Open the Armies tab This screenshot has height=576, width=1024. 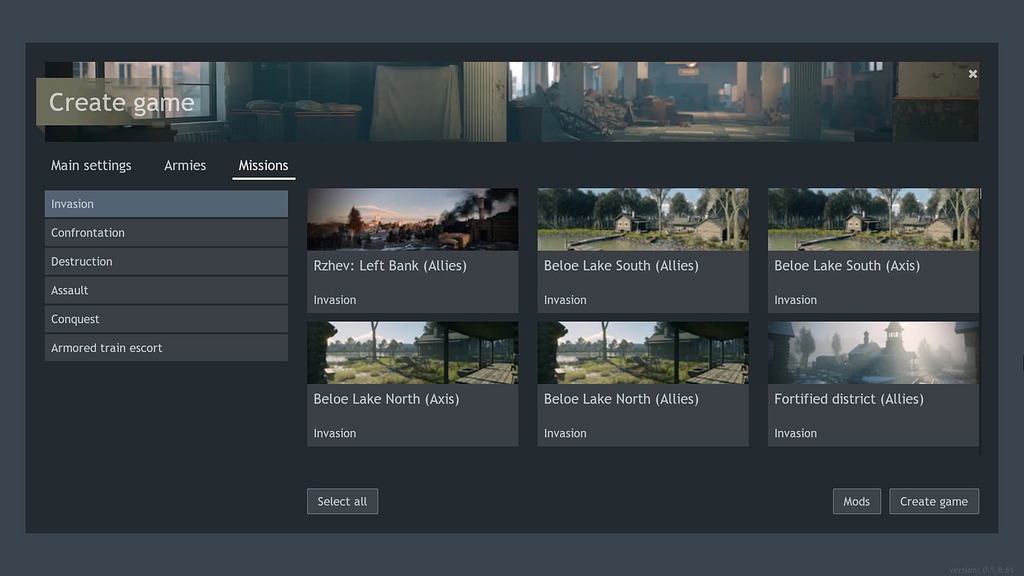pos(184,165)
